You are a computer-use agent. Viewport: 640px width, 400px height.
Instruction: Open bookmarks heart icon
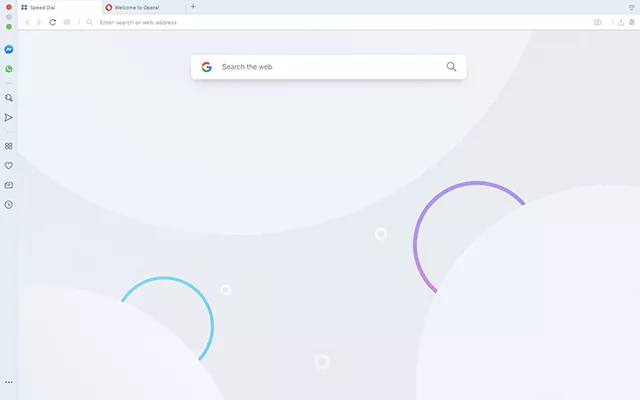[x=9, y=165]
